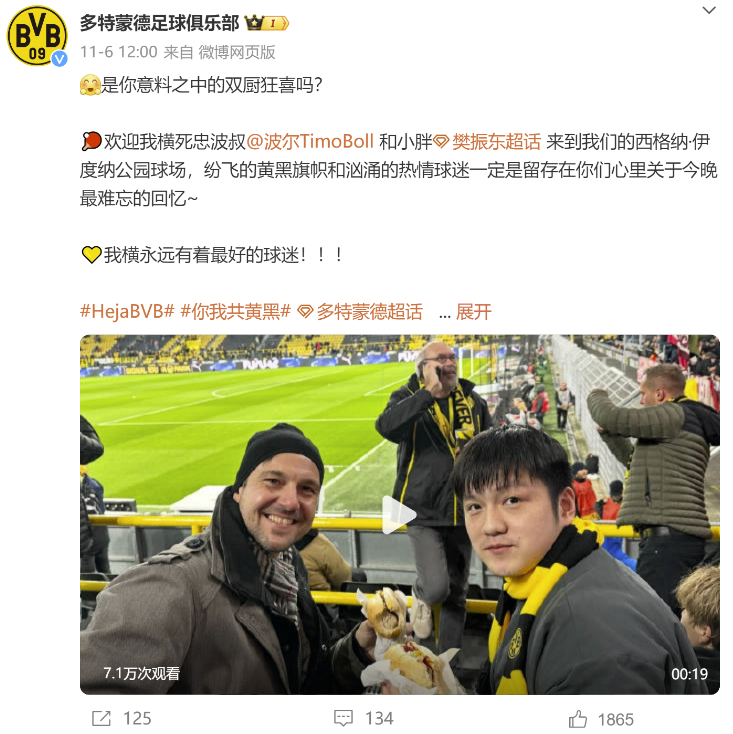
Task: Repost this post via share icon
Action: 101,719
